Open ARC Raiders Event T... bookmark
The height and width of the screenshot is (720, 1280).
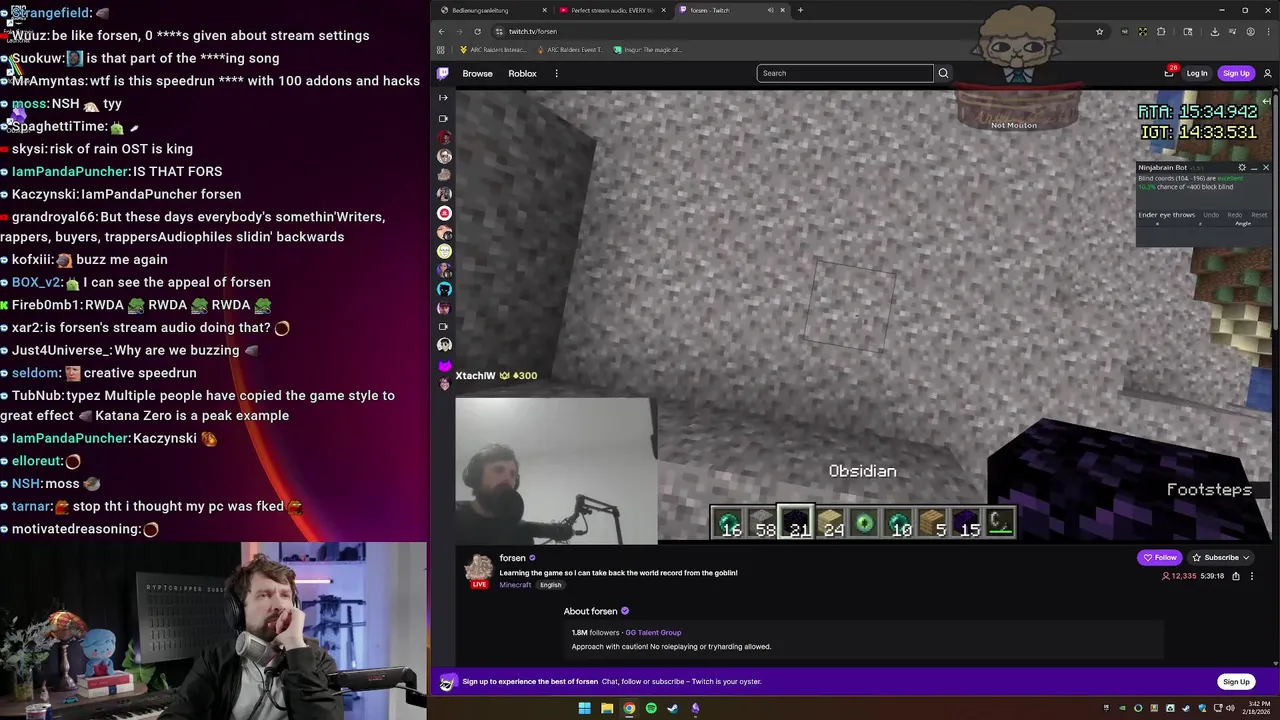570,50
